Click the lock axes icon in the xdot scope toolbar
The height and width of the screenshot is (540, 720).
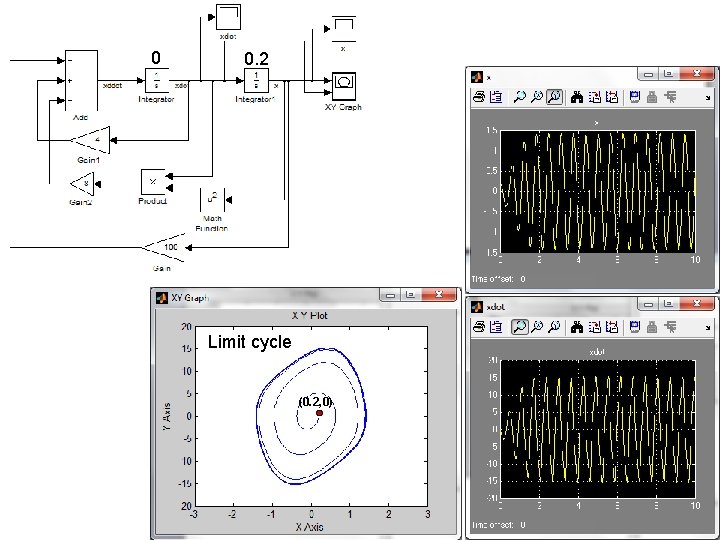click(x=652, y=327)
